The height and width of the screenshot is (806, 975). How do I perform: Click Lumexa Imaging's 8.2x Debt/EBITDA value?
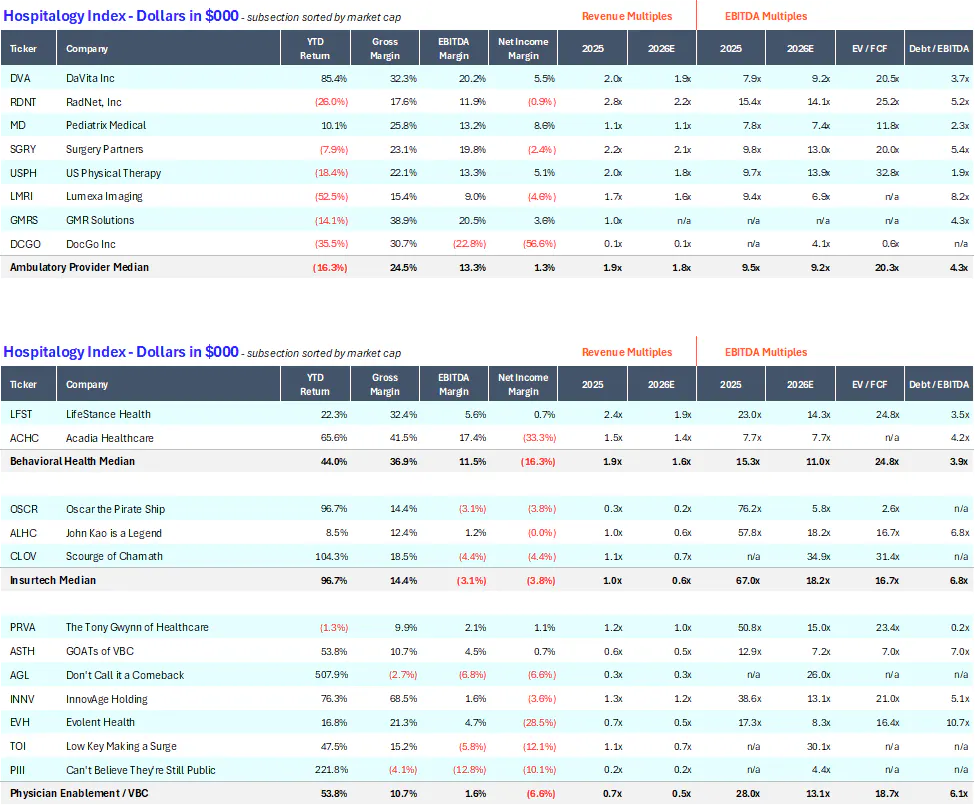(959, 197)
